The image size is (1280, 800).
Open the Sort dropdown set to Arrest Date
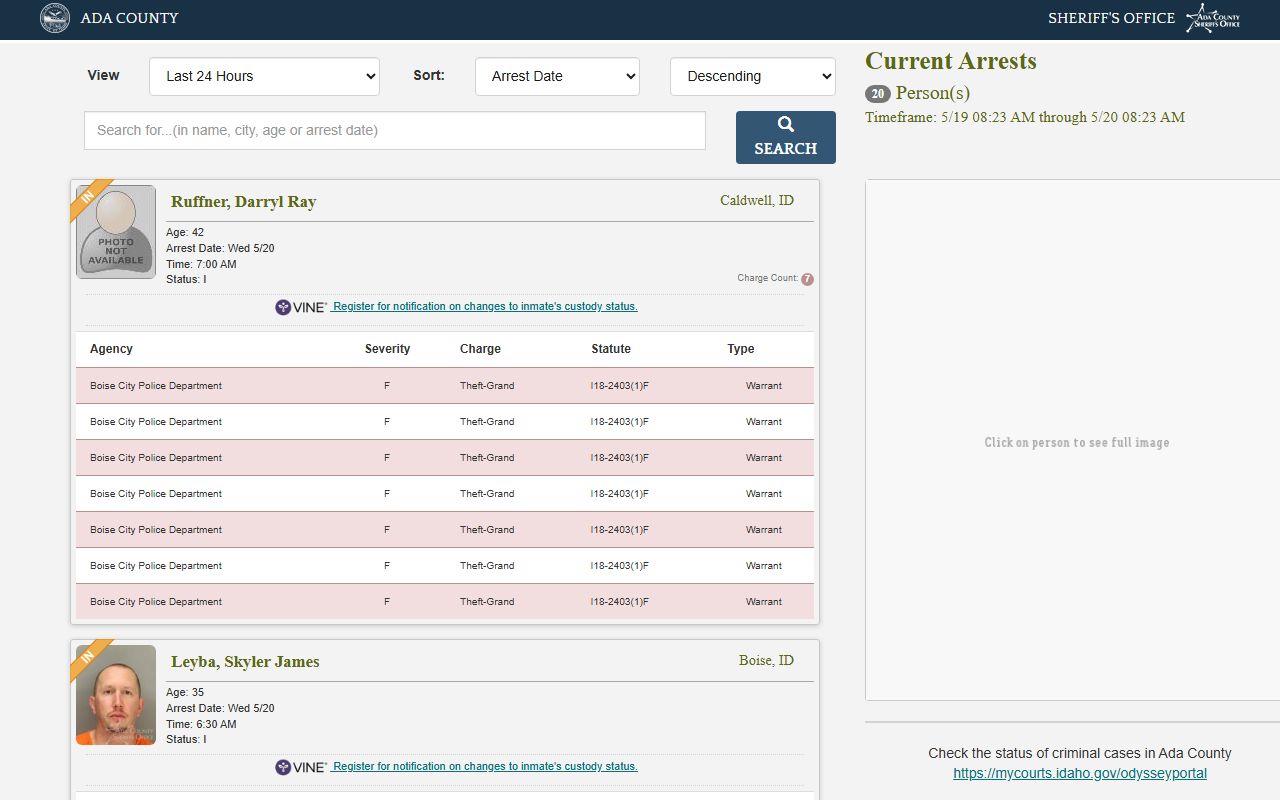(x=557, y=76)
